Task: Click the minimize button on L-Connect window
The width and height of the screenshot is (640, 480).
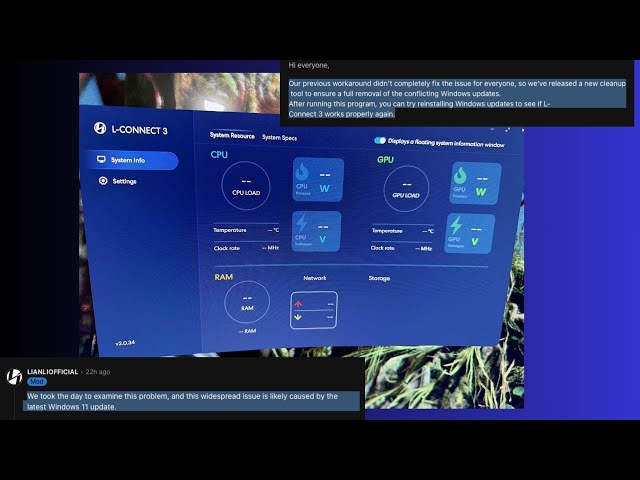Action: tap(492, 130)
